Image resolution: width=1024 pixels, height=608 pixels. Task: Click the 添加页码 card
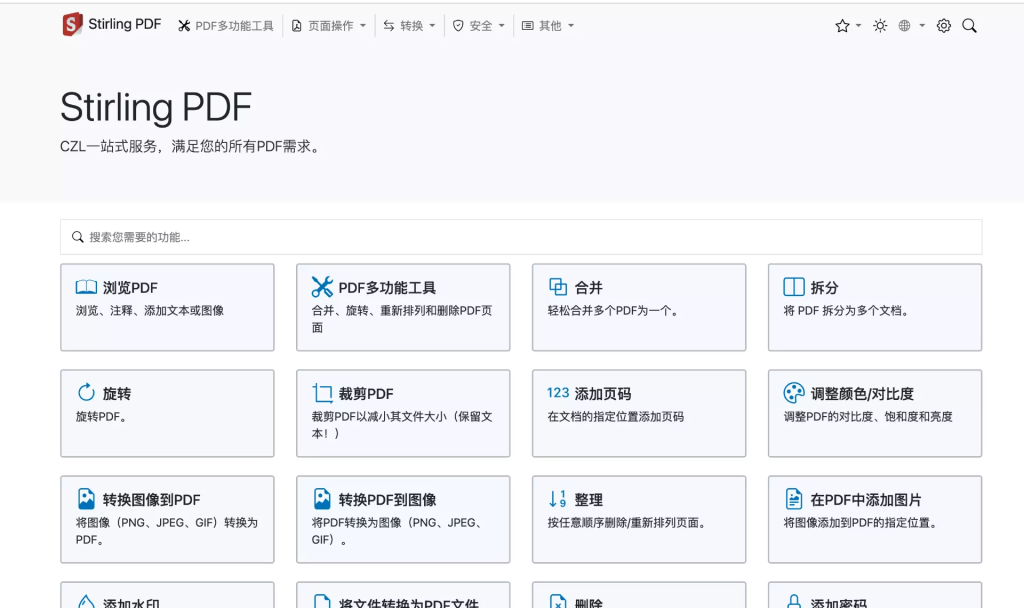pyautogui.click(x=639, y=413)
